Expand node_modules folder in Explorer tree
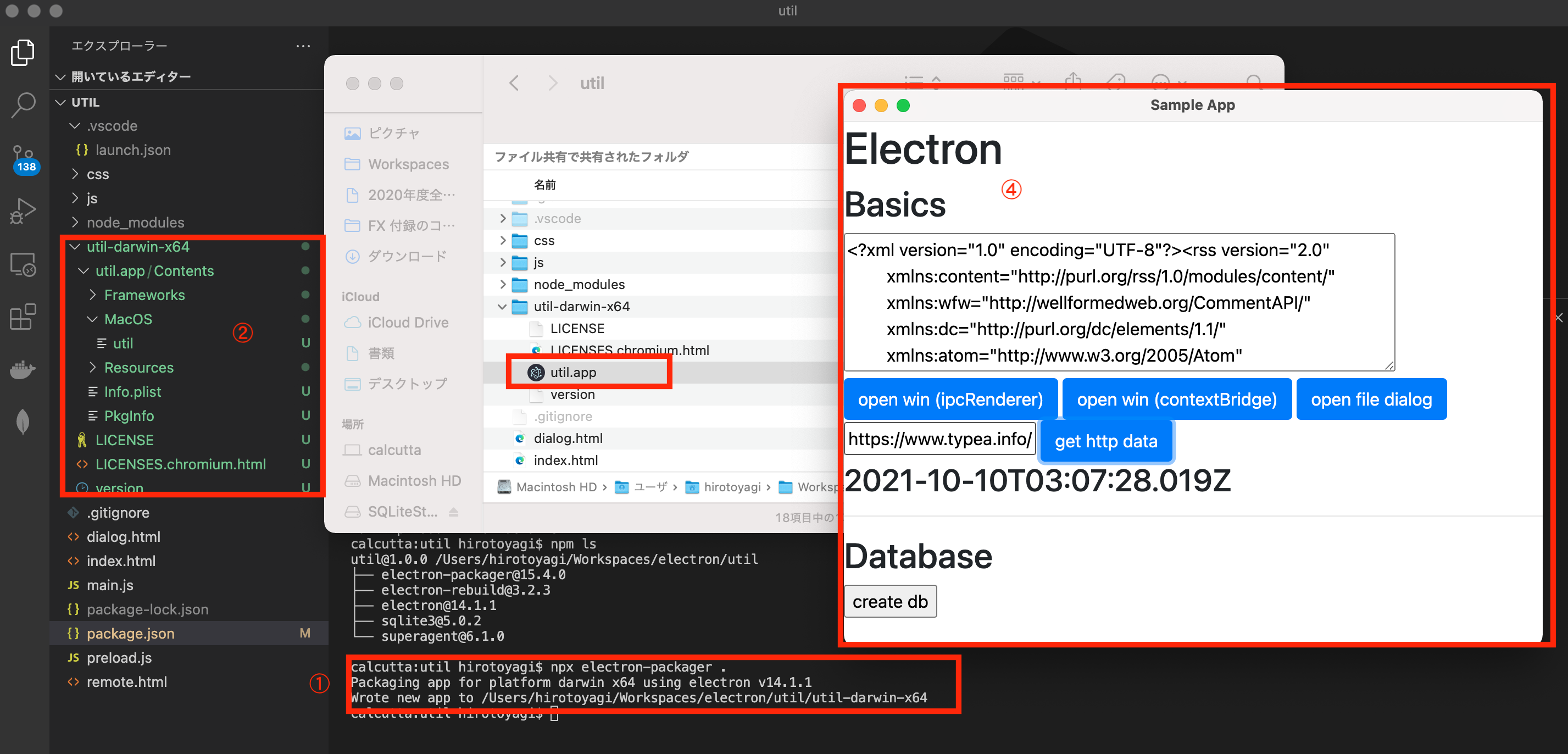Image resolution: width=1568 pixels, height=754 pixels. (x=135, y=223)
